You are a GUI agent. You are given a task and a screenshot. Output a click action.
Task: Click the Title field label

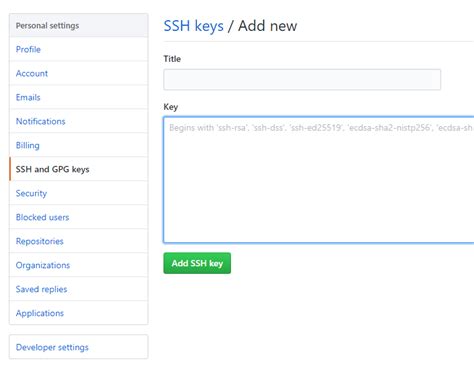pyautogui.click(x=172, y=59)
